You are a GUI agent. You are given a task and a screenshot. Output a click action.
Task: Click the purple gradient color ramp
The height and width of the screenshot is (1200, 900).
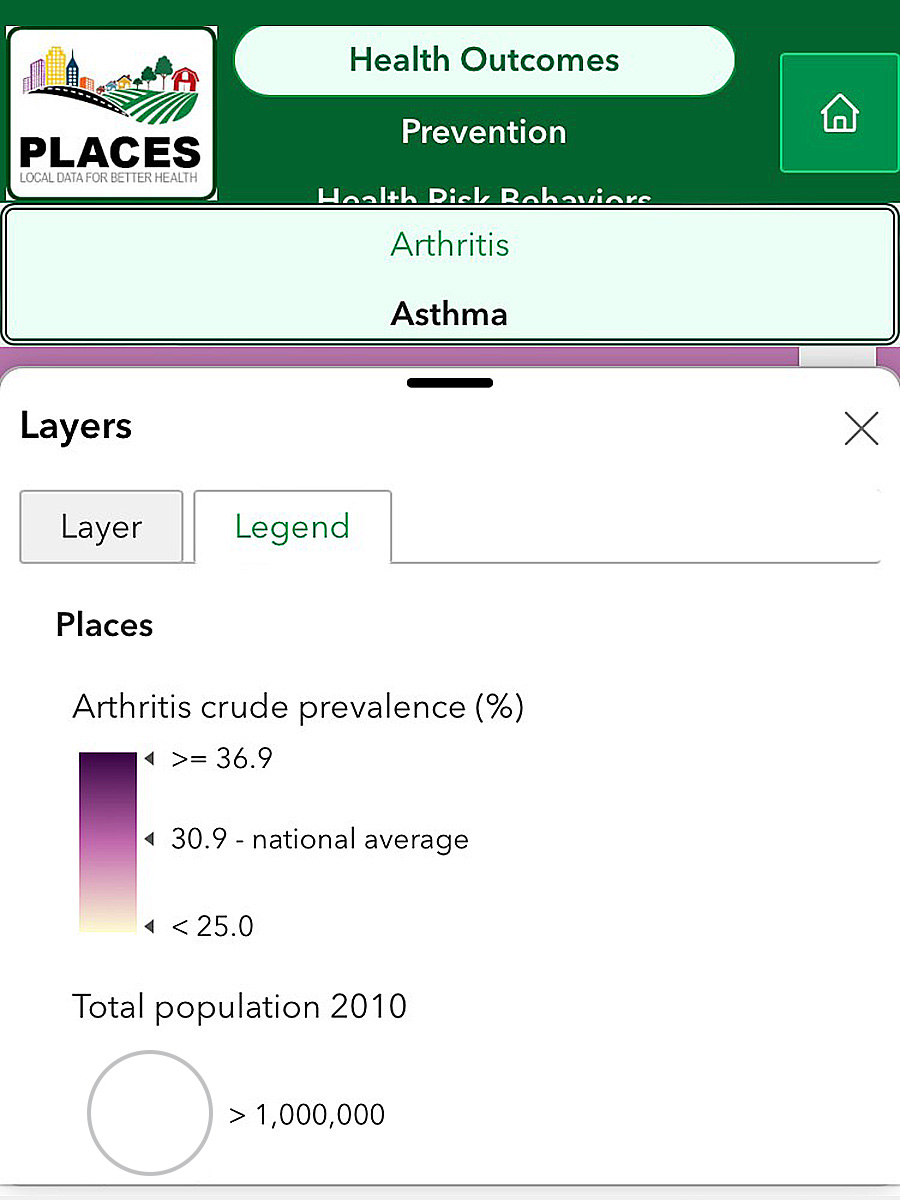coord(108,842)
